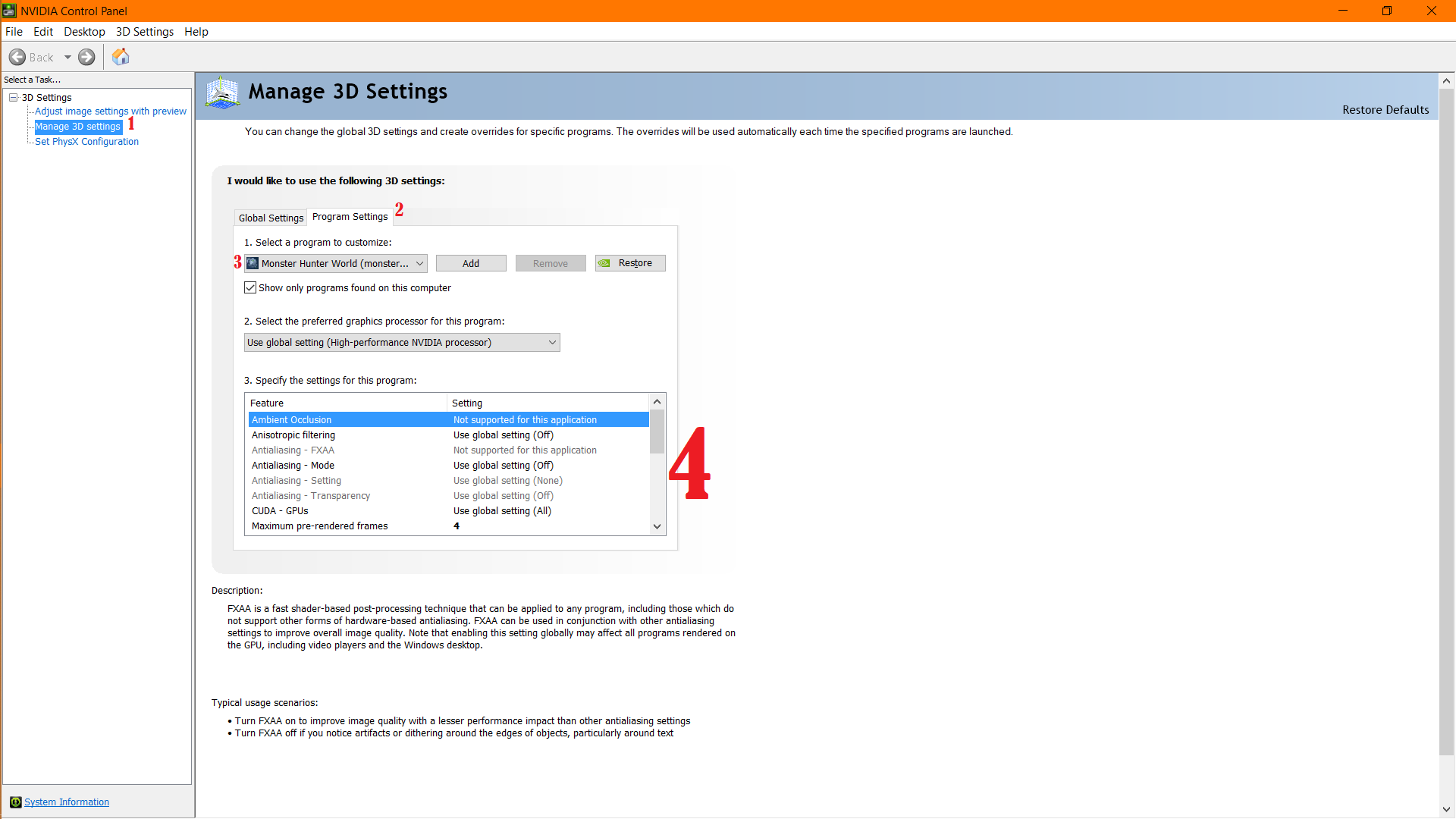This screenshot has height=819, width=1456.
Task: Open Set PhysX Configuration task
Action: click(86, 142)
